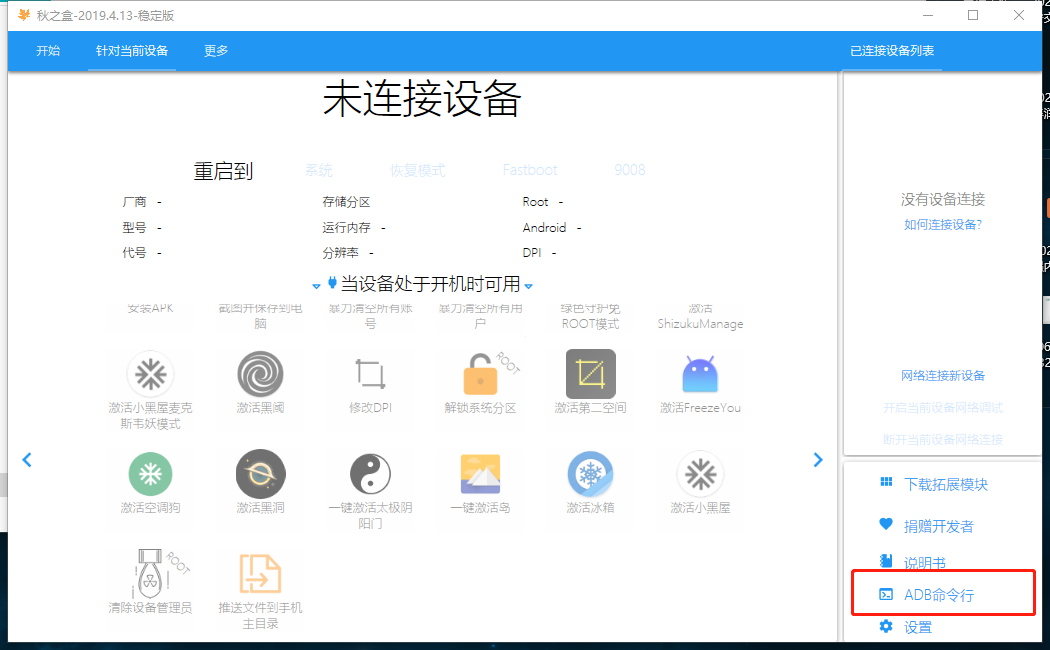Click the 激活冰箱 blue snowflake icon
Screen dimensions: 1050x650
590,474
